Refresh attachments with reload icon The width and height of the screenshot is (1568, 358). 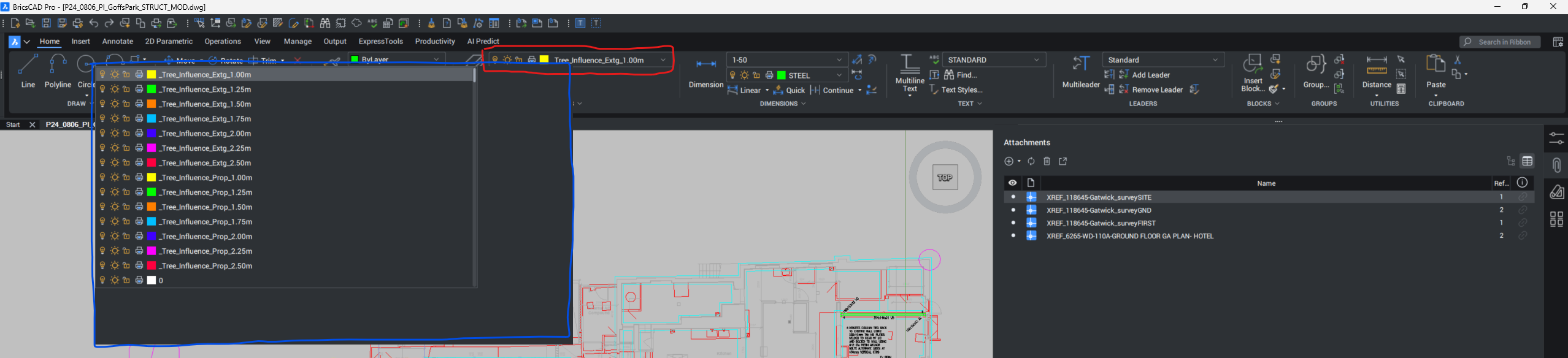[x=1031, y=161]
